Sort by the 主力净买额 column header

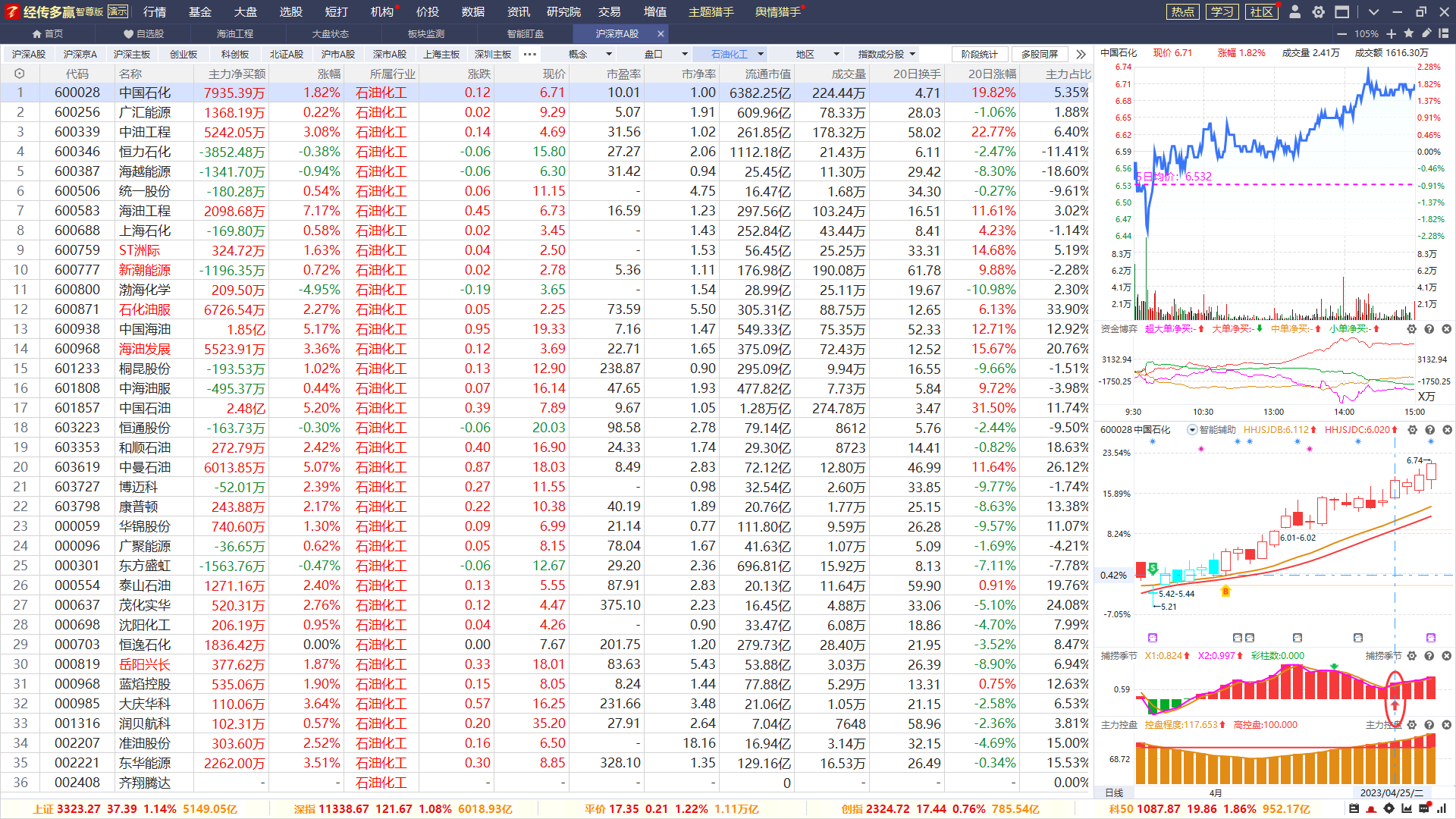237,74
